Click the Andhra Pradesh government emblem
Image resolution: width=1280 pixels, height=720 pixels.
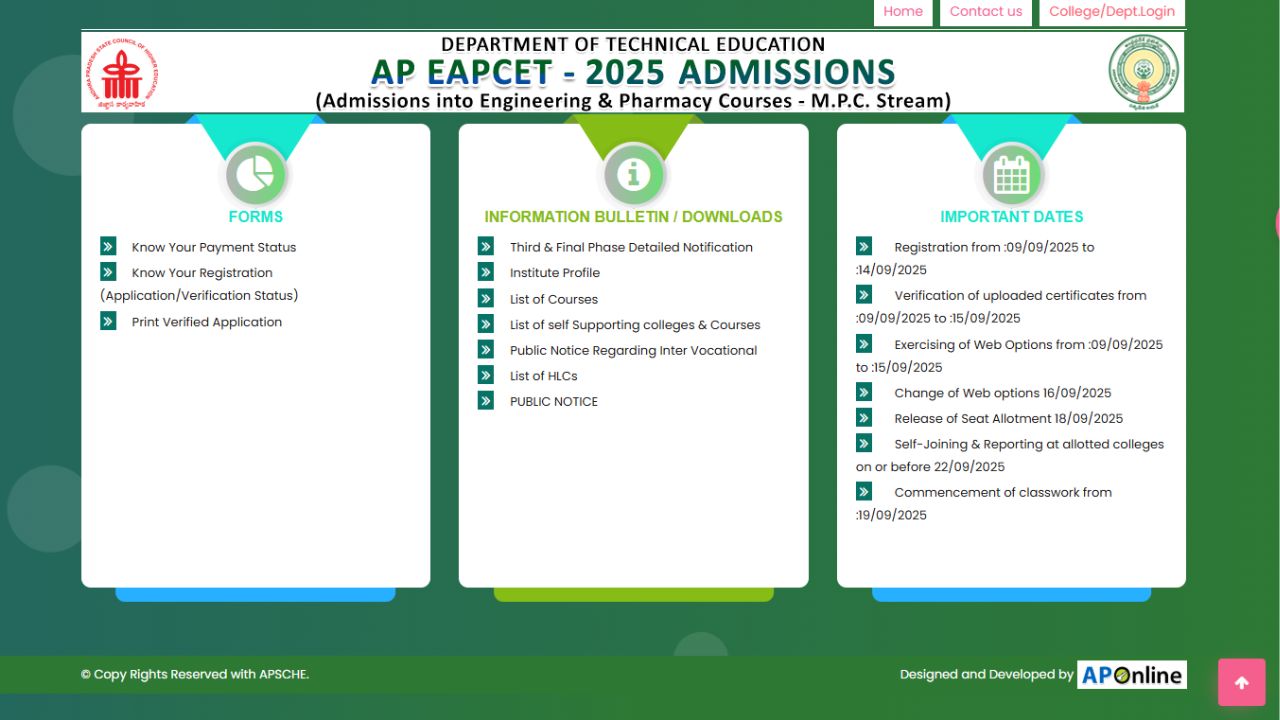point(1143,72)
